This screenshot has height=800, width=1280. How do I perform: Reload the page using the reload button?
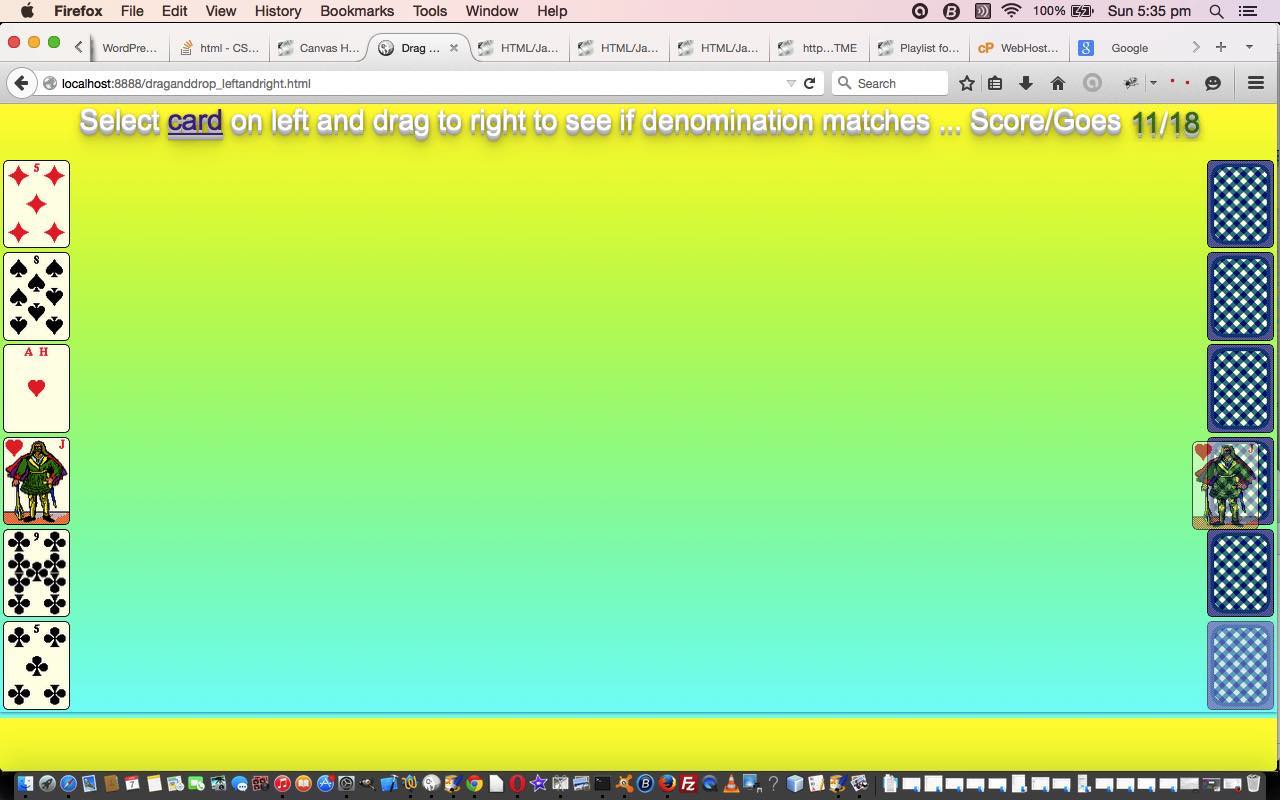[809, 83]
